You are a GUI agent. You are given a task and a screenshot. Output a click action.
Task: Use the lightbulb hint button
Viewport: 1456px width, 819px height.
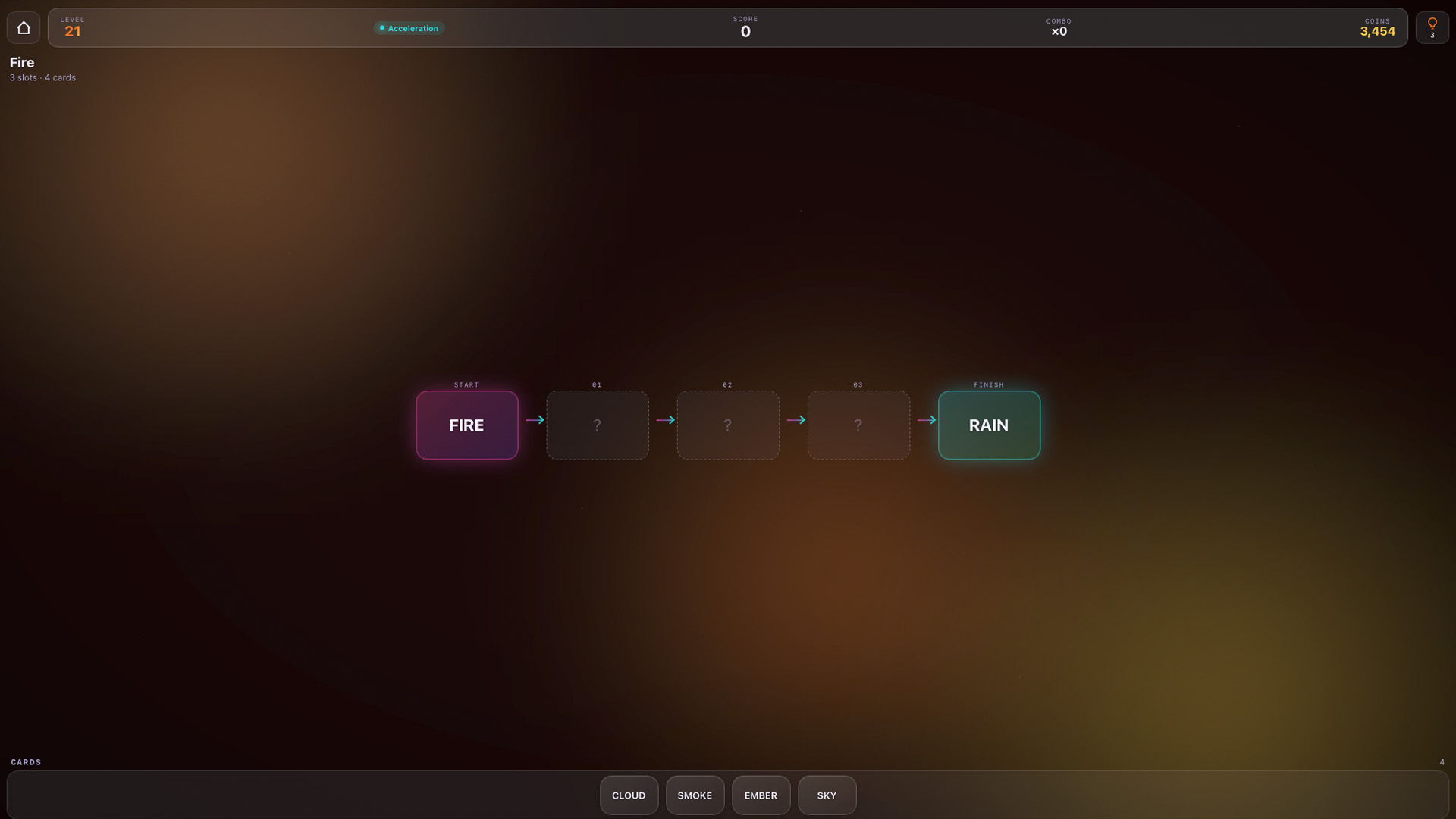tap(1432, 28)
